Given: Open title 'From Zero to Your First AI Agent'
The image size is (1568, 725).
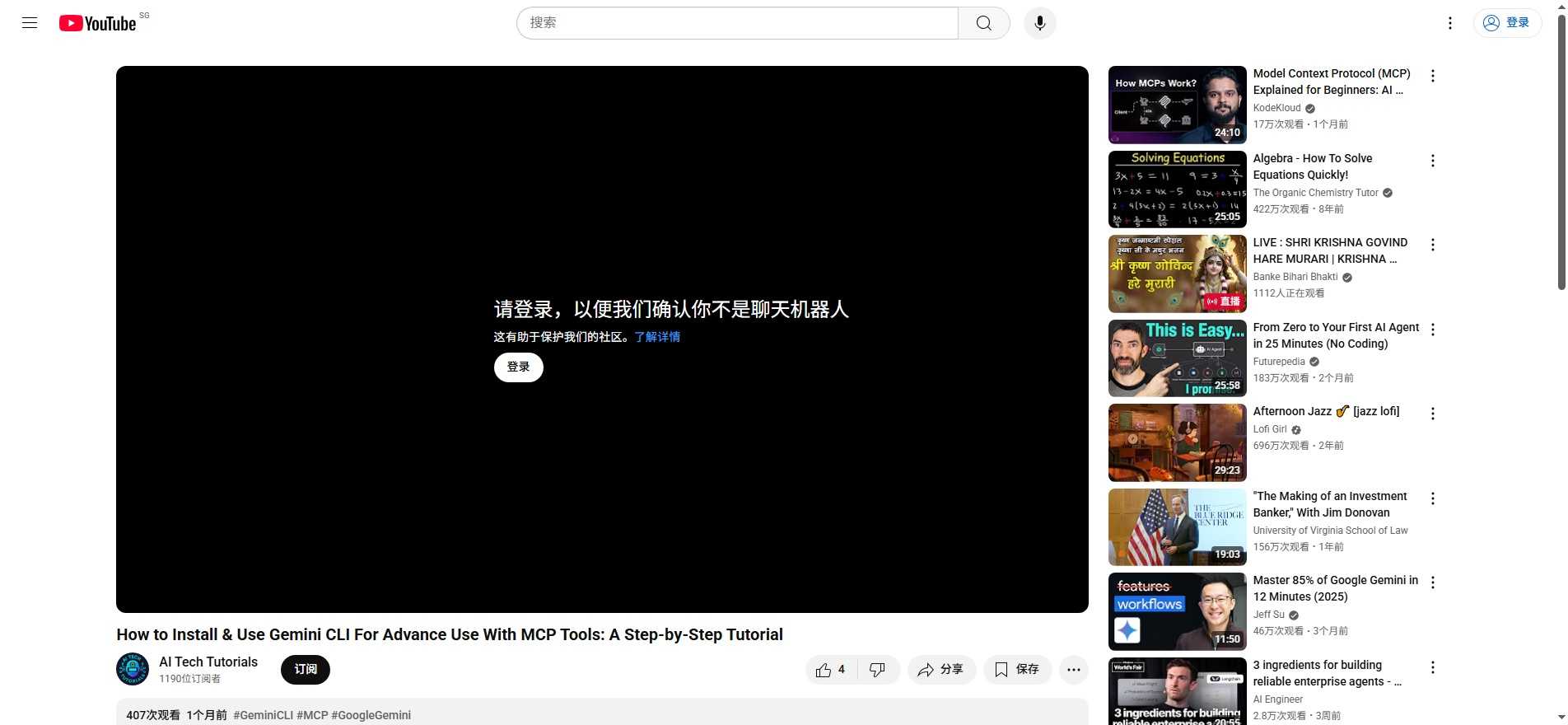Looking at the screenshot, I should (x=1336, y=335).
